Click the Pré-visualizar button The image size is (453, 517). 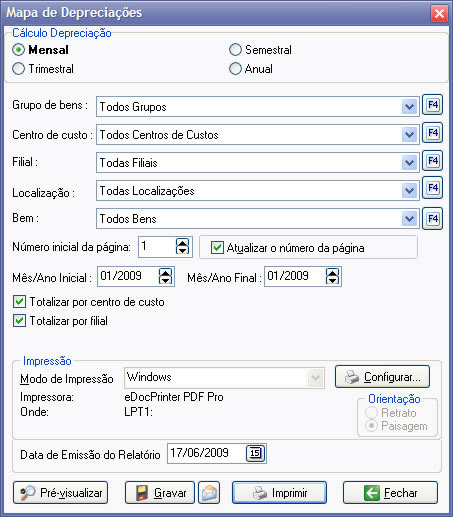[60, 493]
